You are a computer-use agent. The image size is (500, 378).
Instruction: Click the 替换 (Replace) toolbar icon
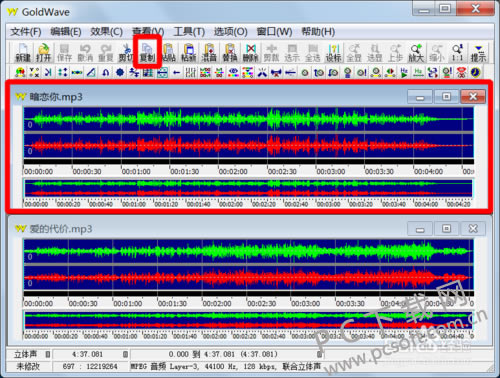click(230, 53)
